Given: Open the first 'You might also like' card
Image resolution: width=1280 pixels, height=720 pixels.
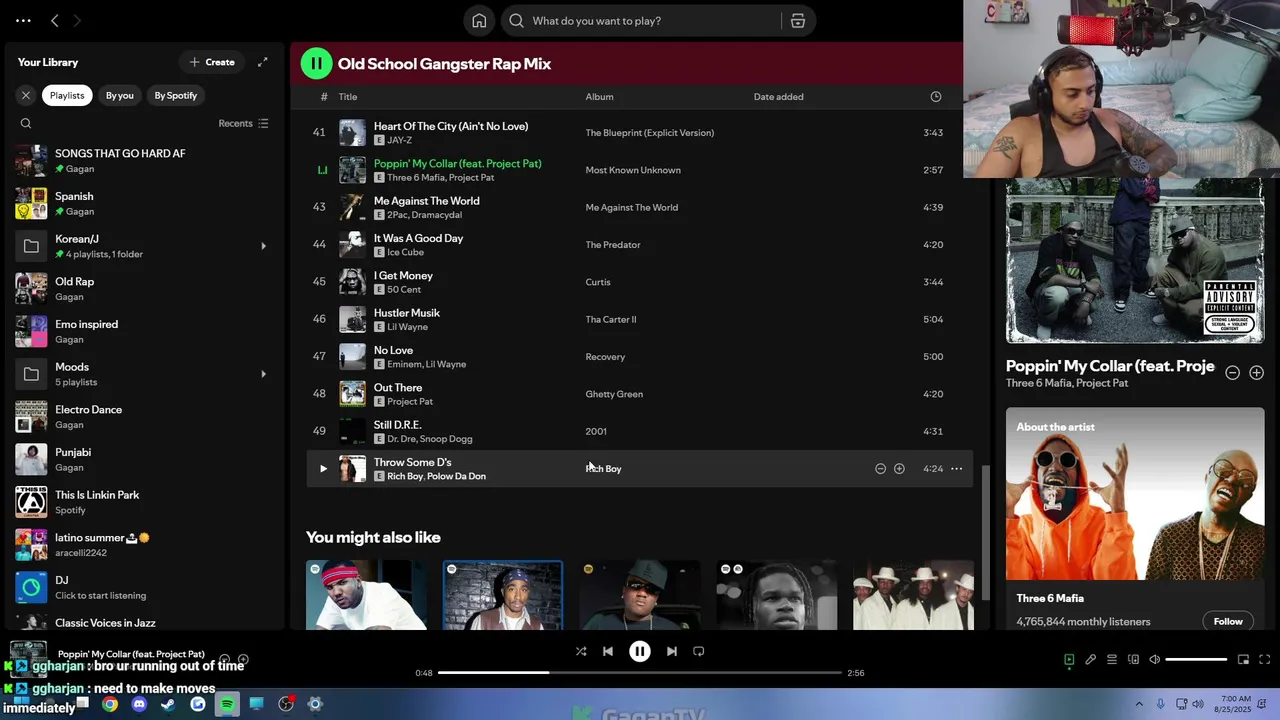Looking at the screenshot, I should click(x=366, y=595).
